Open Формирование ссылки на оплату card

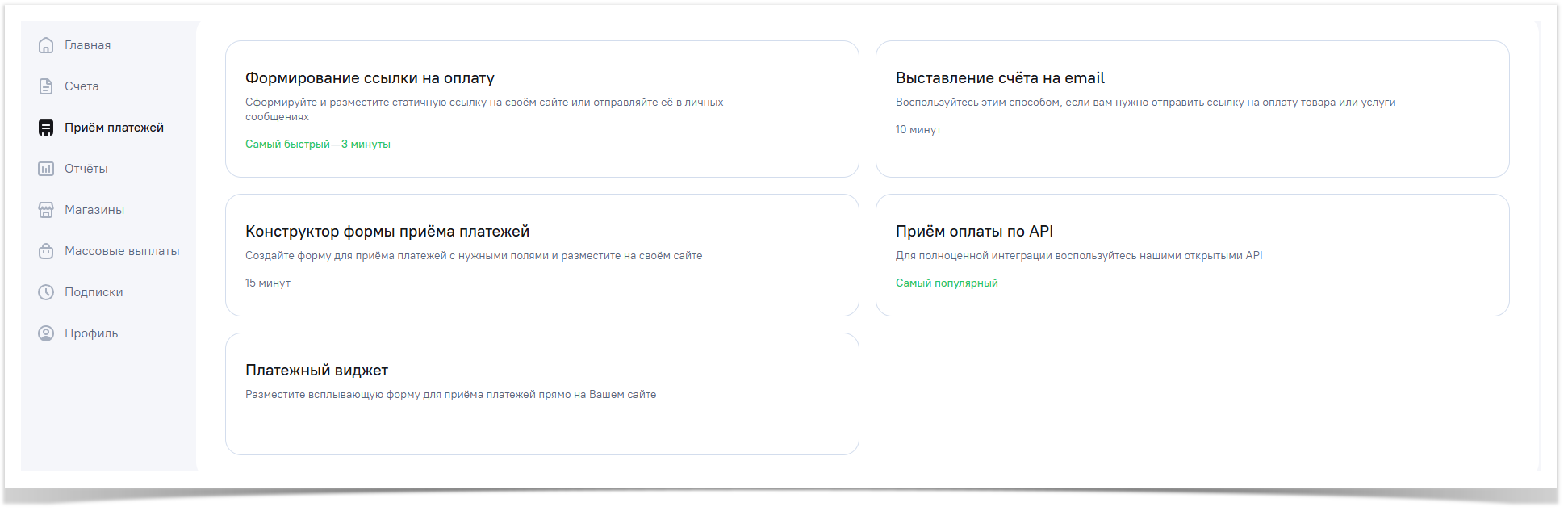[541, 109]
